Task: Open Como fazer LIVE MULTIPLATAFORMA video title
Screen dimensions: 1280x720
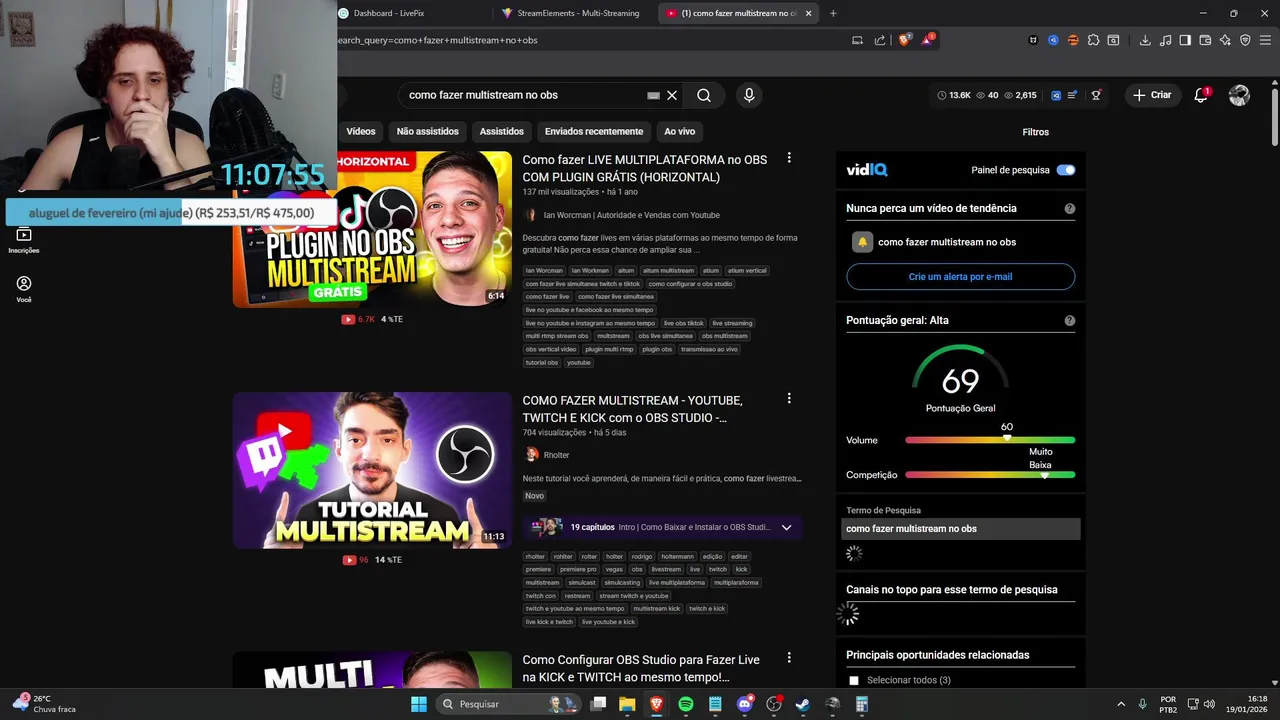Action: (644, 168)
